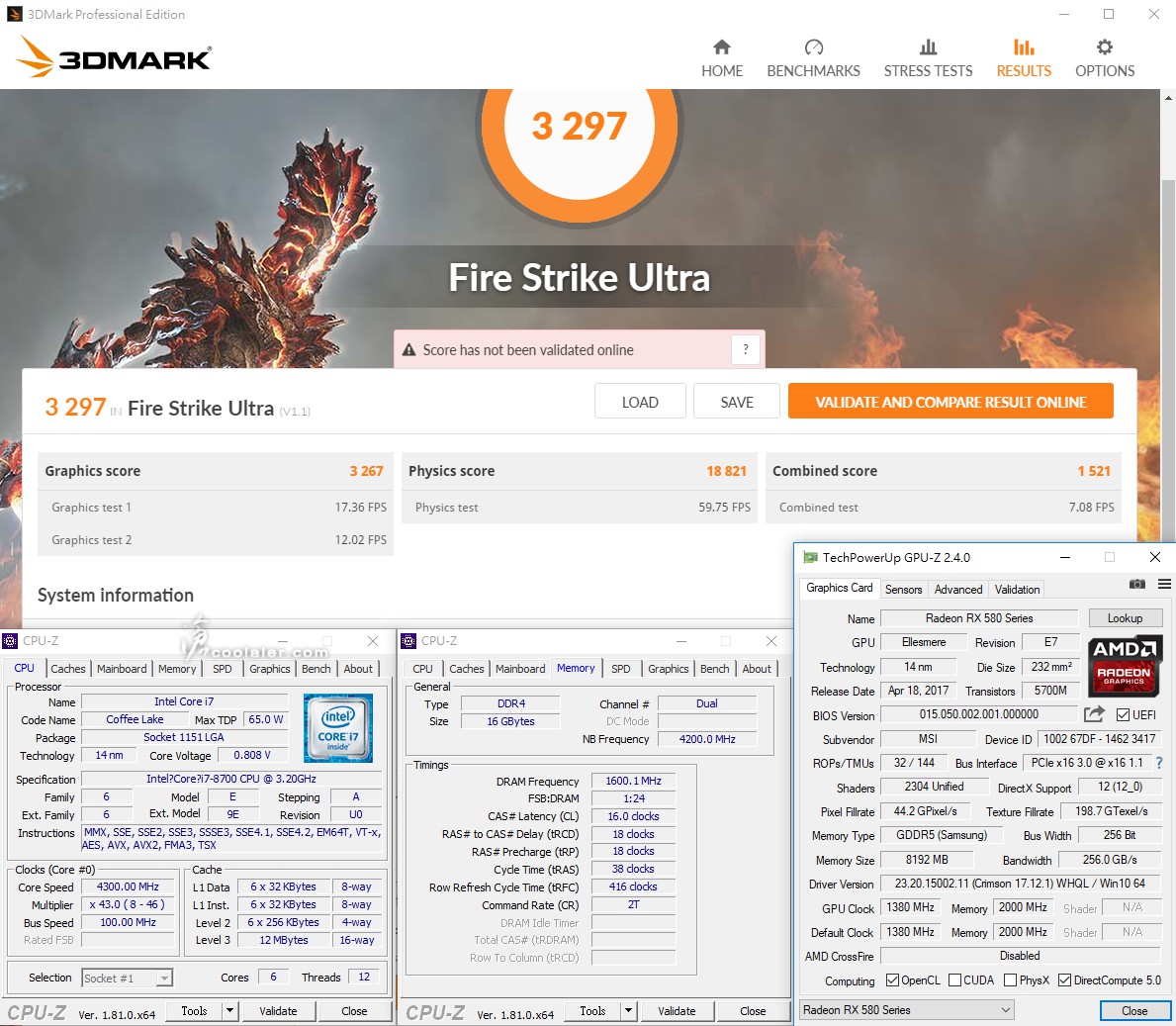Click Graphics test 2 12.02 FPS row
The height and width of the screenshot is (1026, 1176).
click(216, 540)
